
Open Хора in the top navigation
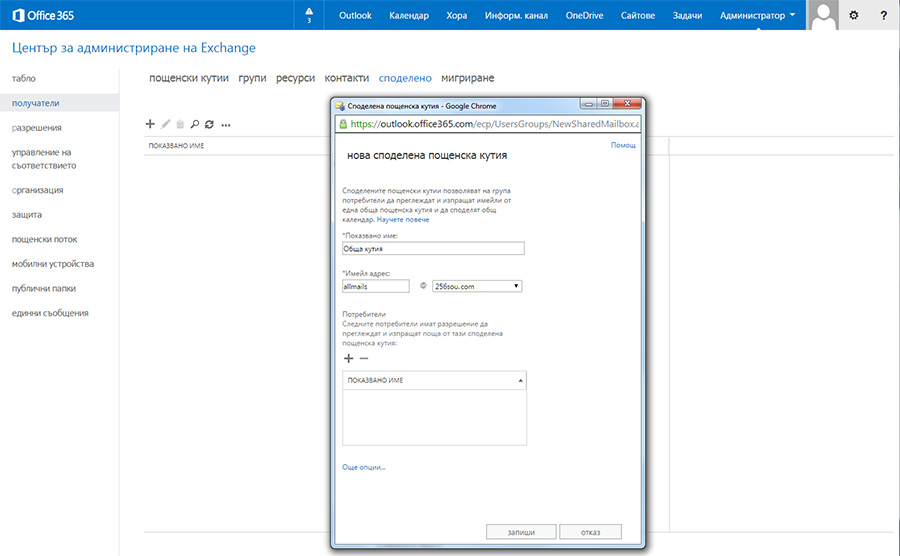[x=456, y=15]
